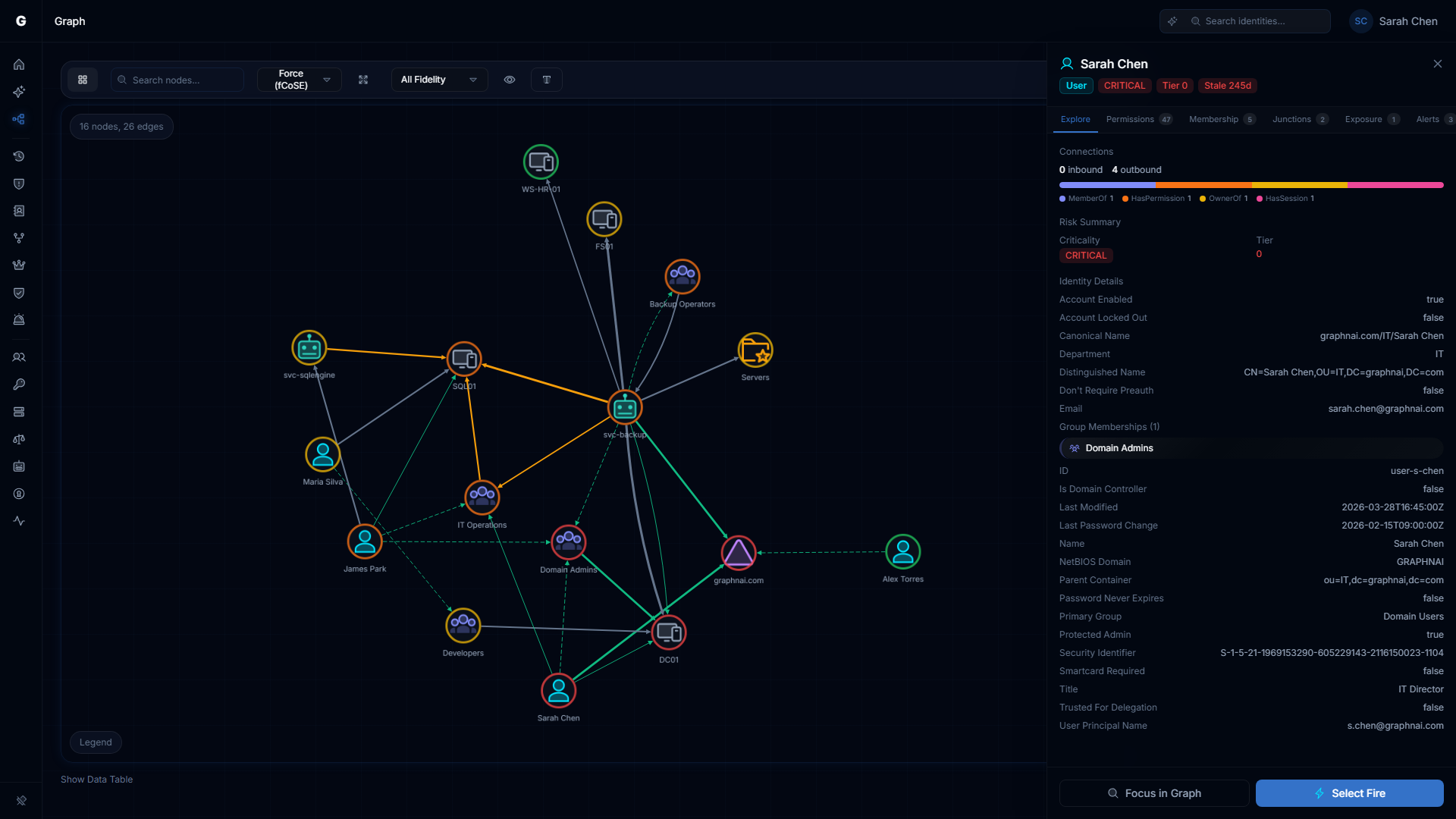Click the Focus in Graph button
Screen dimensions: 1456x819
[1153, 792]
